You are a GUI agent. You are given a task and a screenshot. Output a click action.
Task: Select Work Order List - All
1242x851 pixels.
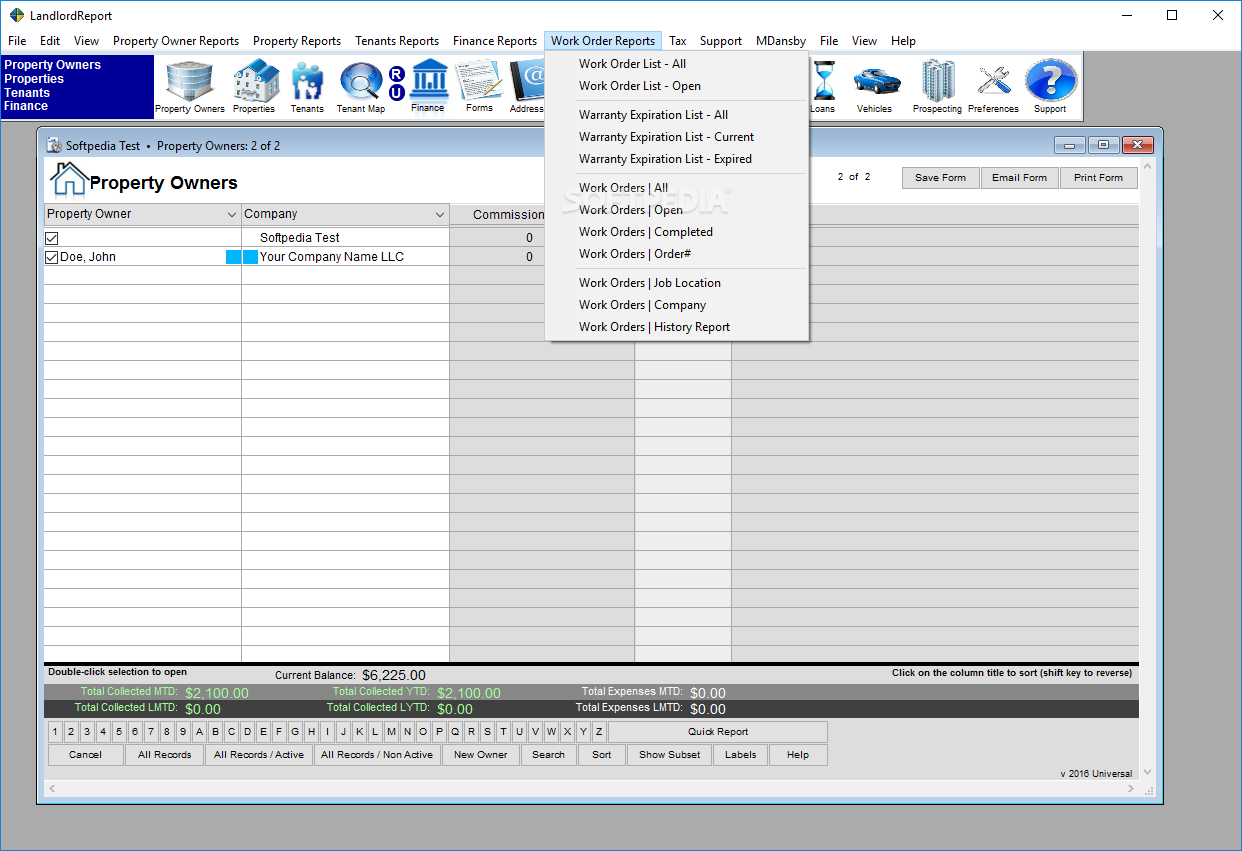click(x=632, y=64)
